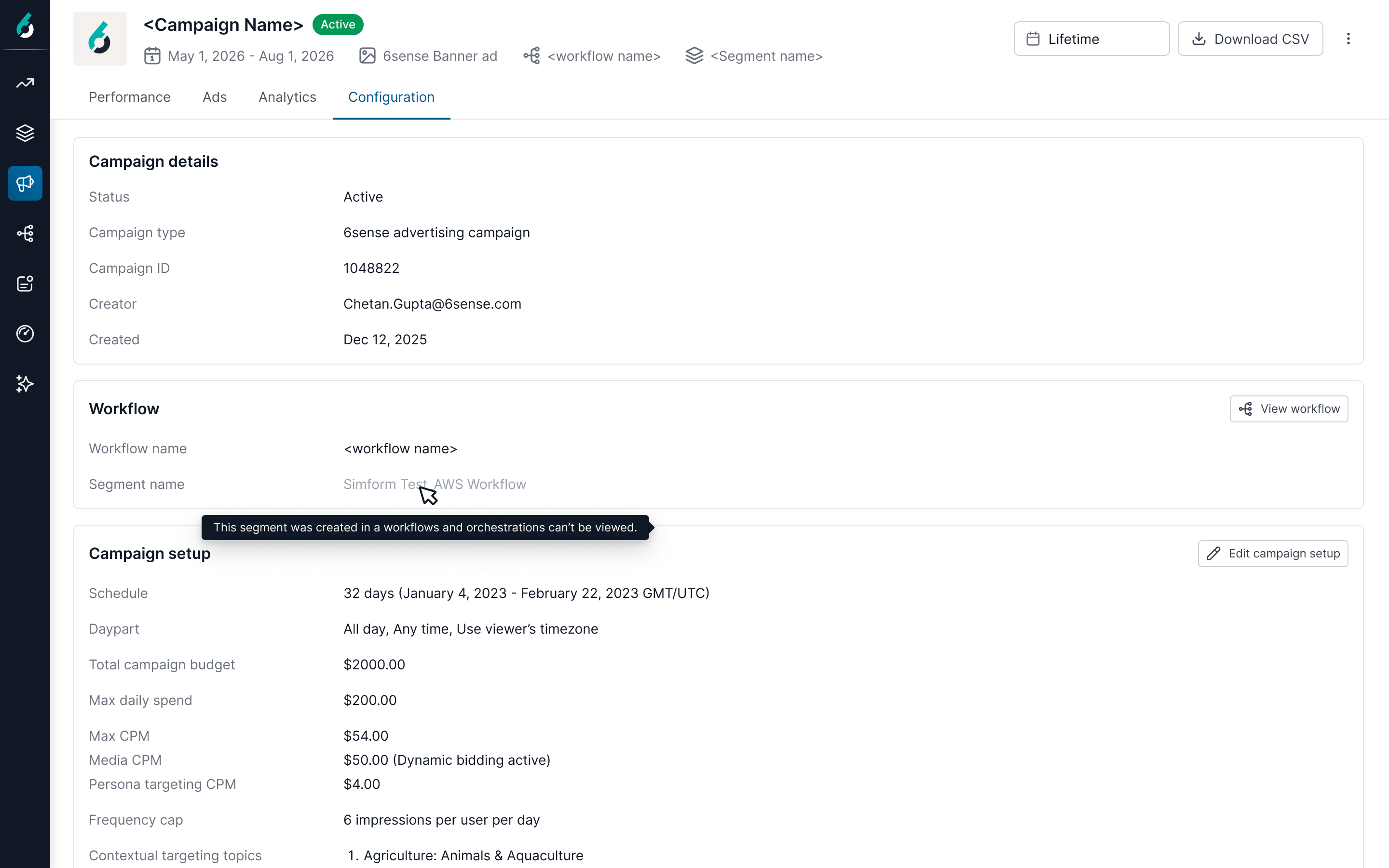Open the layers segments sidebar icon
Viewport: 1389px width, 868px height.
tap(25, 133)
